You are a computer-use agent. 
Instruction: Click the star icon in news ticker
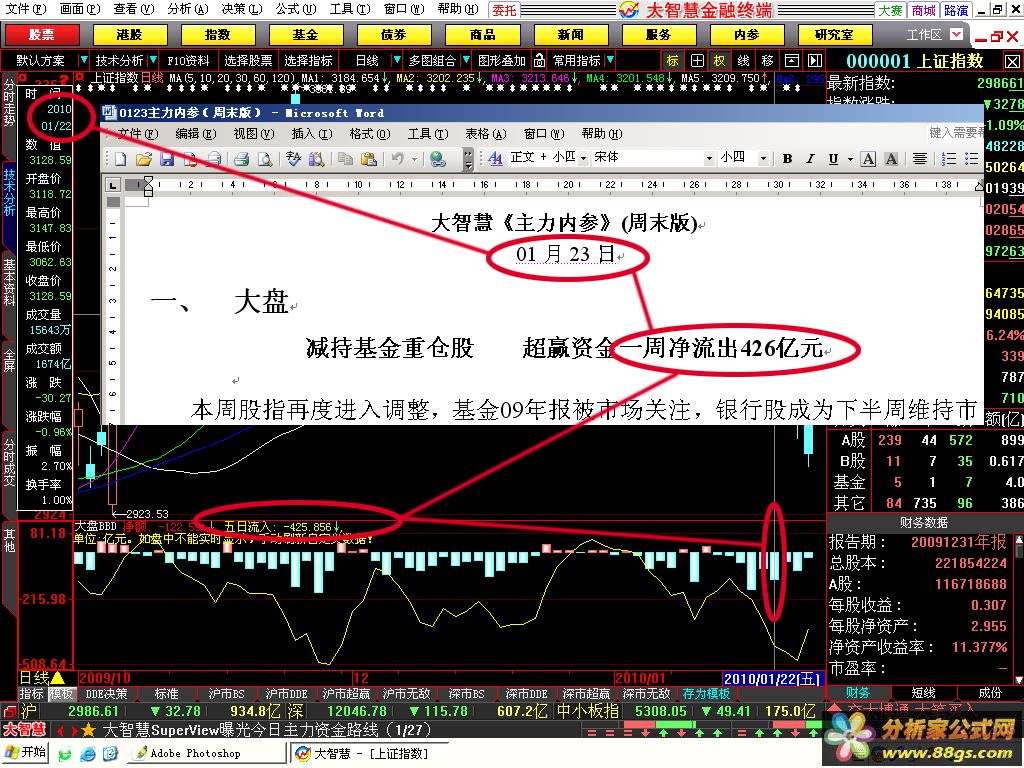[88, 729]
